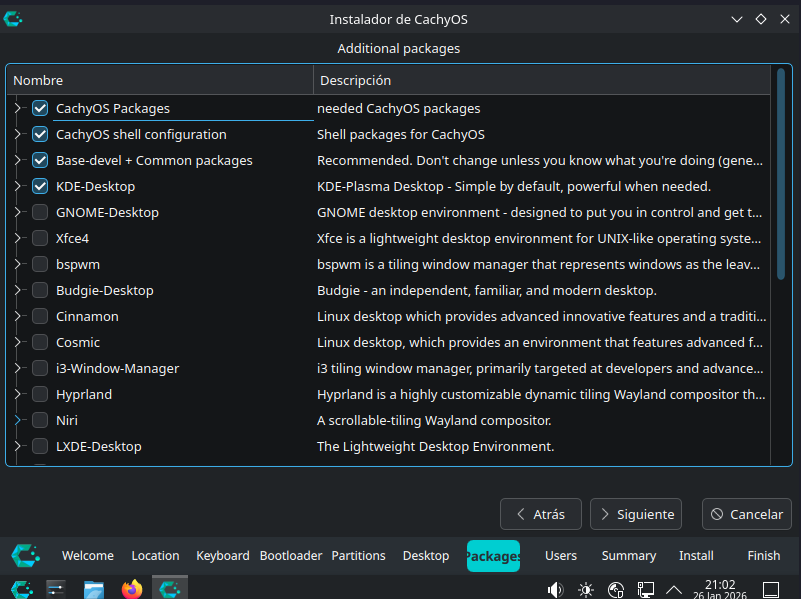Expand the Niri package group
This screenshot has width=801, height=599.
coord(18,420)
